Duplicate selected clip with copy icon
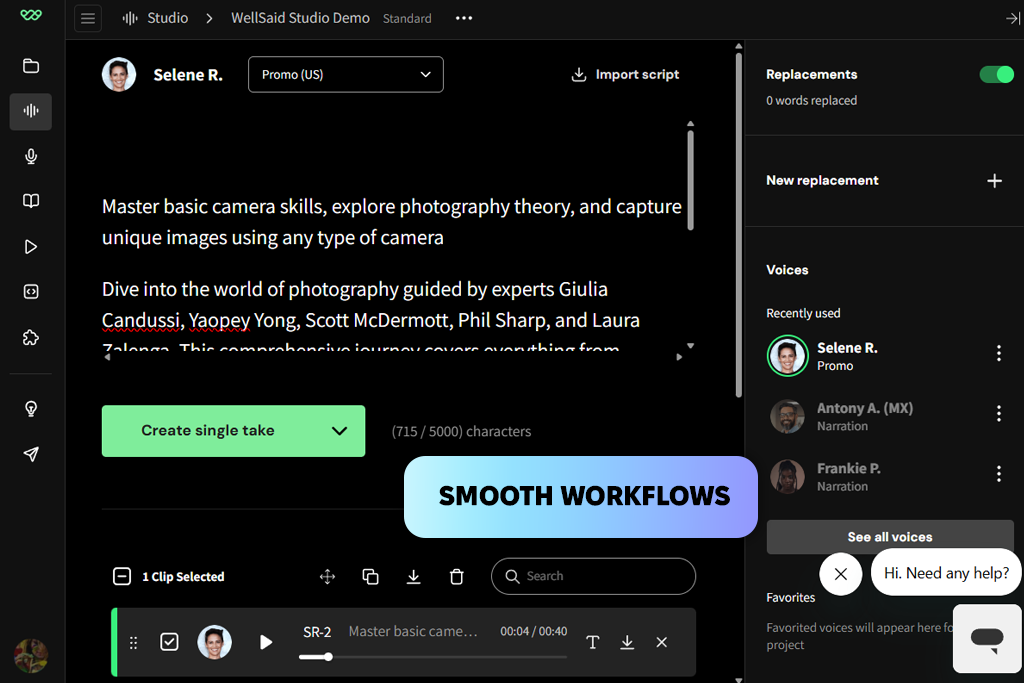This screenshot has height=683, width=1024. point(370,577)
